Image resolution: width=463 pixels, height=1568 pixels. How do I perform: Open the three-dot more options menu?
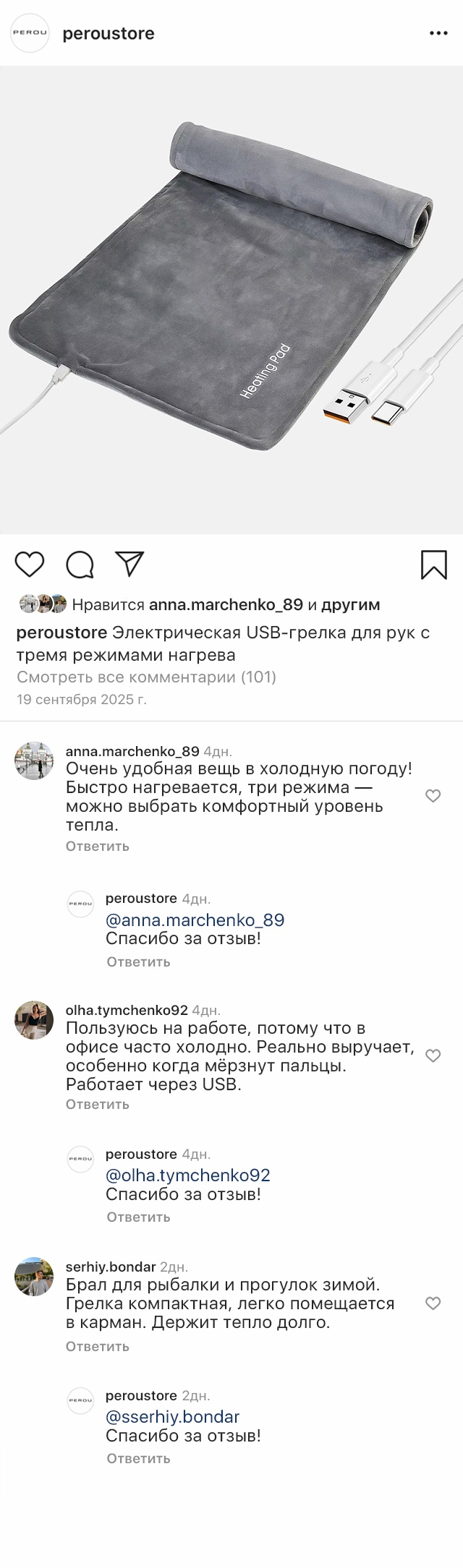[x=438, y=34]
